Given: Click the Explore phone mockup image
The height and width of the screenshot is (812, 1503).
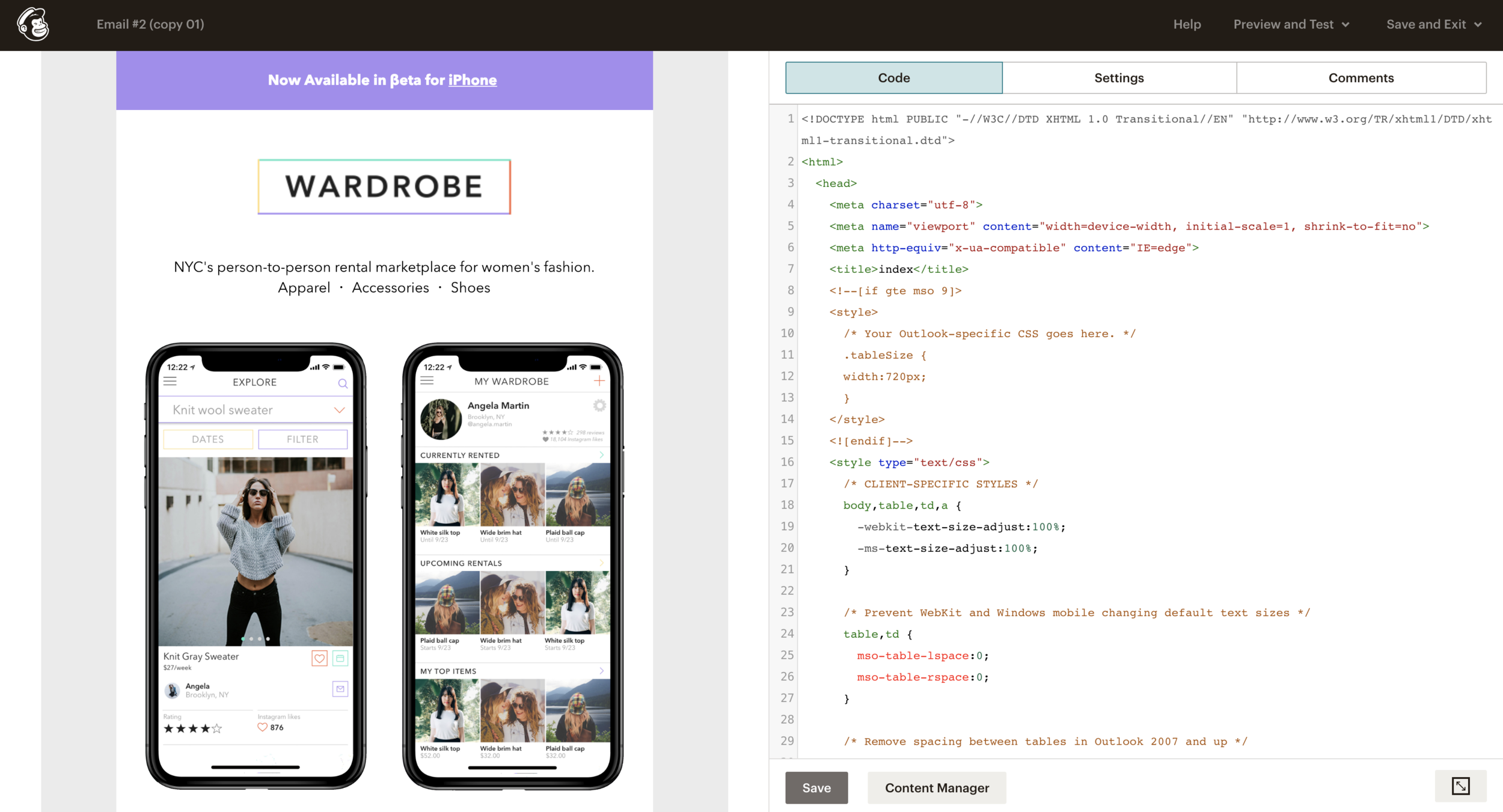Looking at the screenshot, I should point(256,566).
